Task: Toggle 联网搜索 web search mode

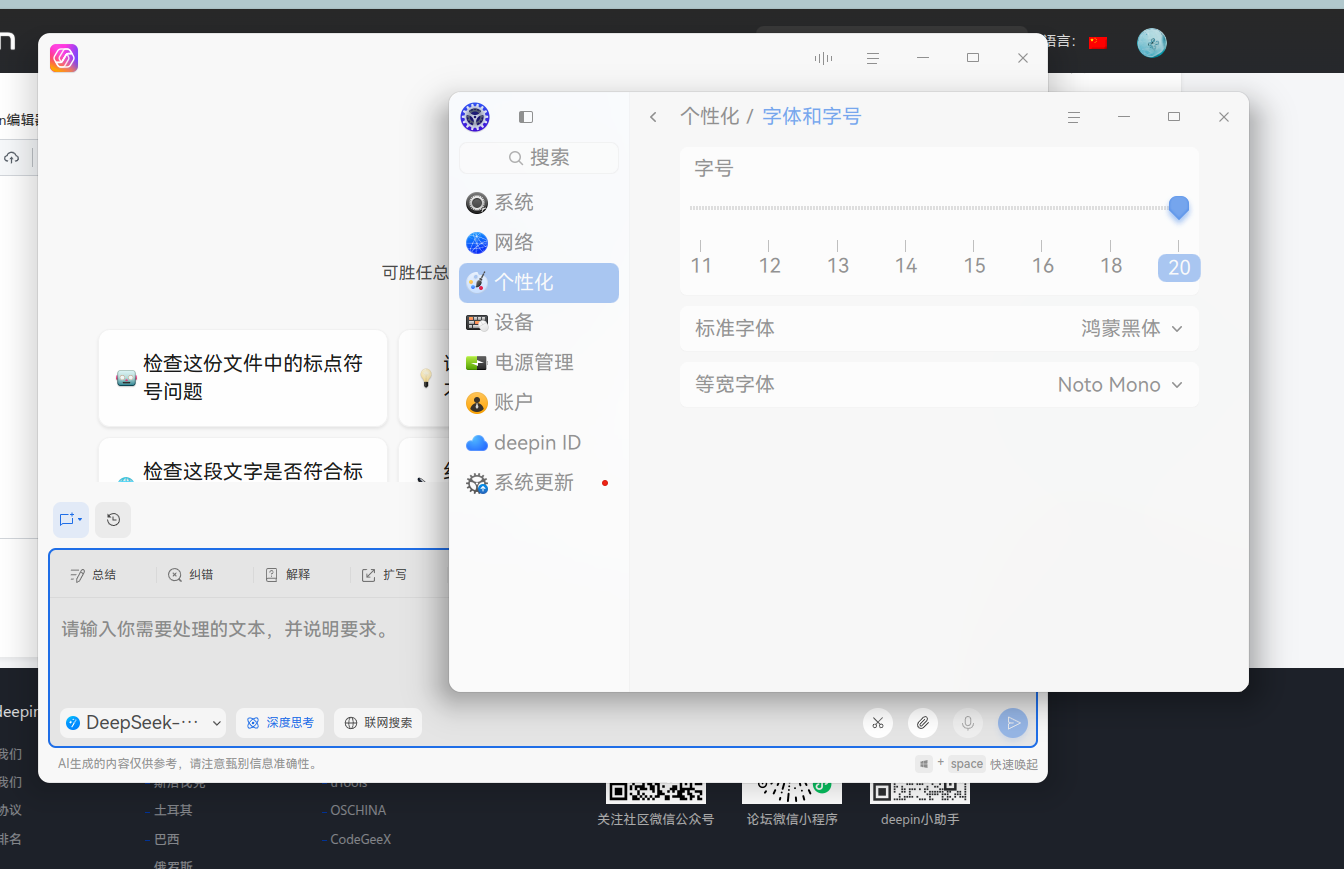Action: pos(378,723)
